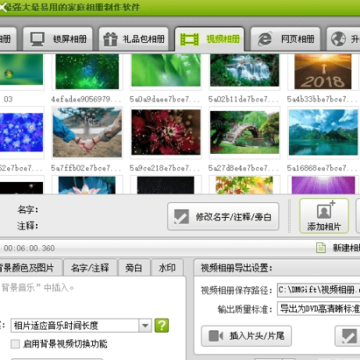Image resolution: width=360 pixels, height=360 pixels.
Task: Click the file name 5a4b33bbe7bce7
Action: coord(322,99)
